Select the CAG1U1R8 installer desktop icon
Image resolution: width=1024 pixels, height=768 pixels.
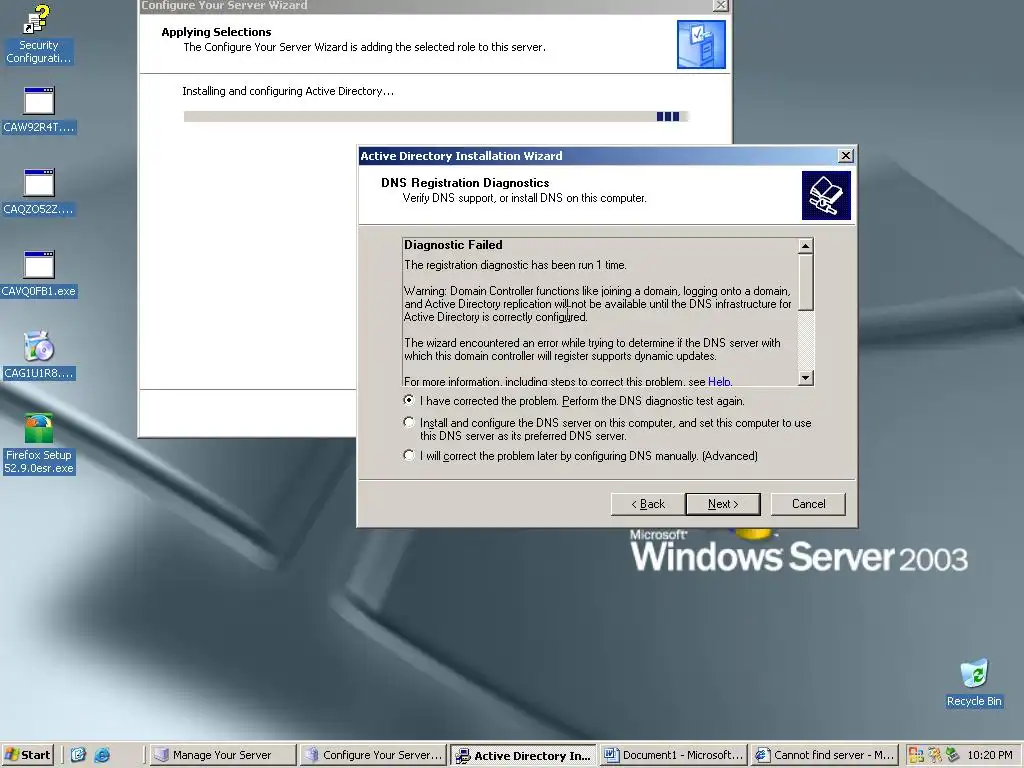coord(39,355)
